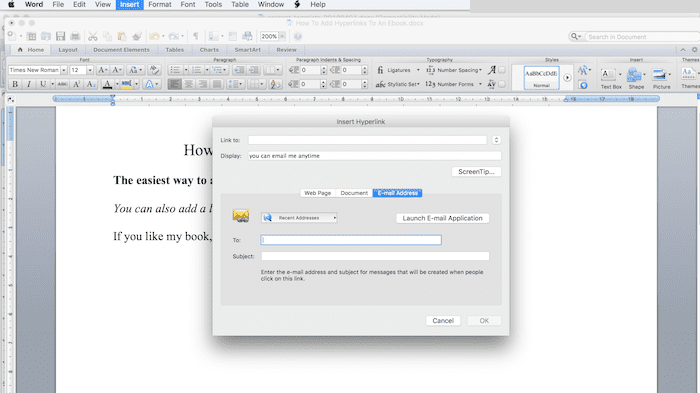Click the ScreenTip button
Image resolution: width=700 pixels, height=393 pixels.
tap(476, 171)
